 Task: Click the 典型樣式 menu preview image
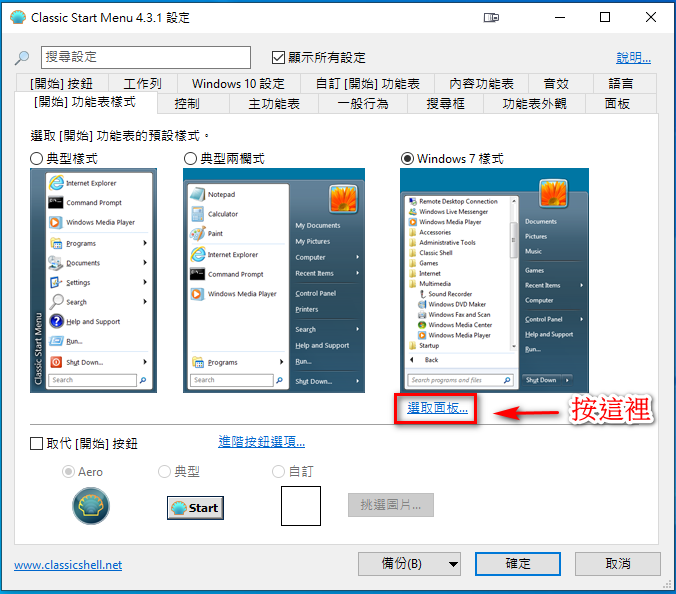94,281
